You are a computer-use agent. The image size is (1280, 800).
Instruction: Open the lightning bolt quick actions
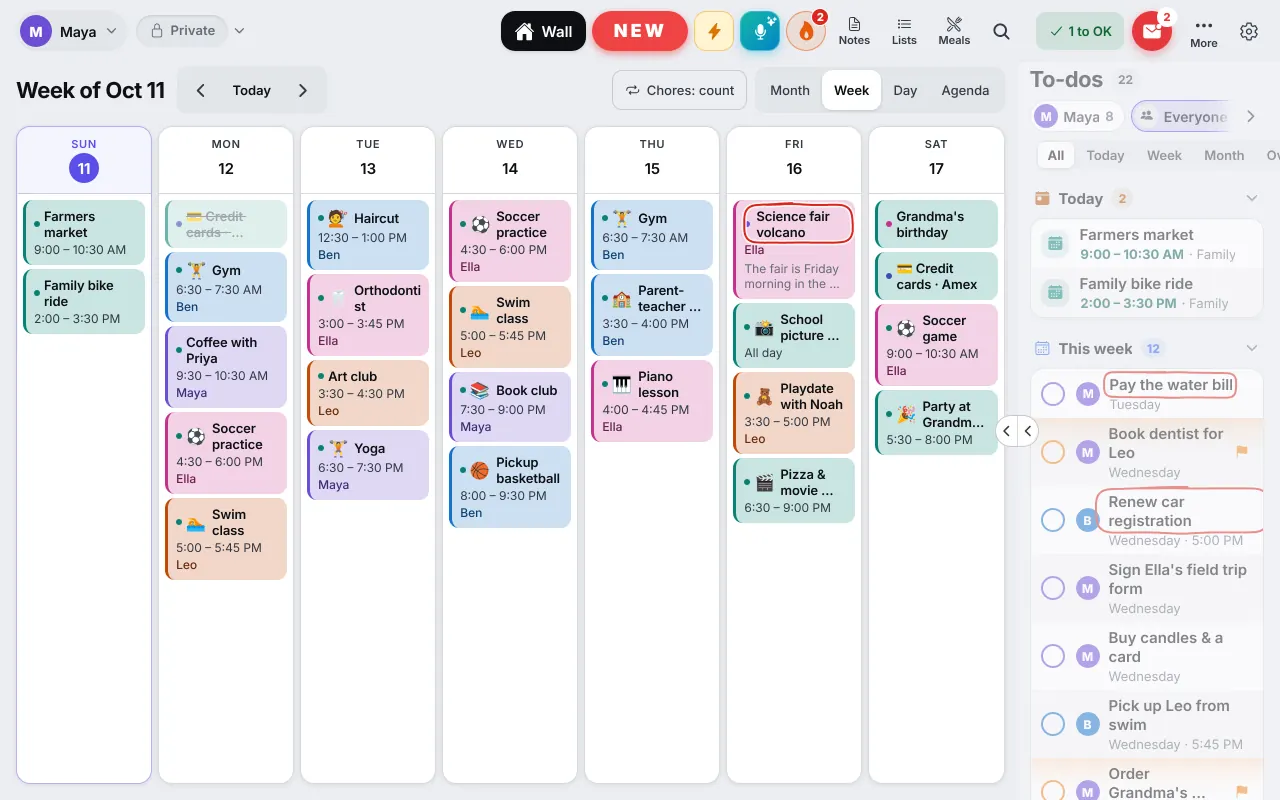(714, 31)
